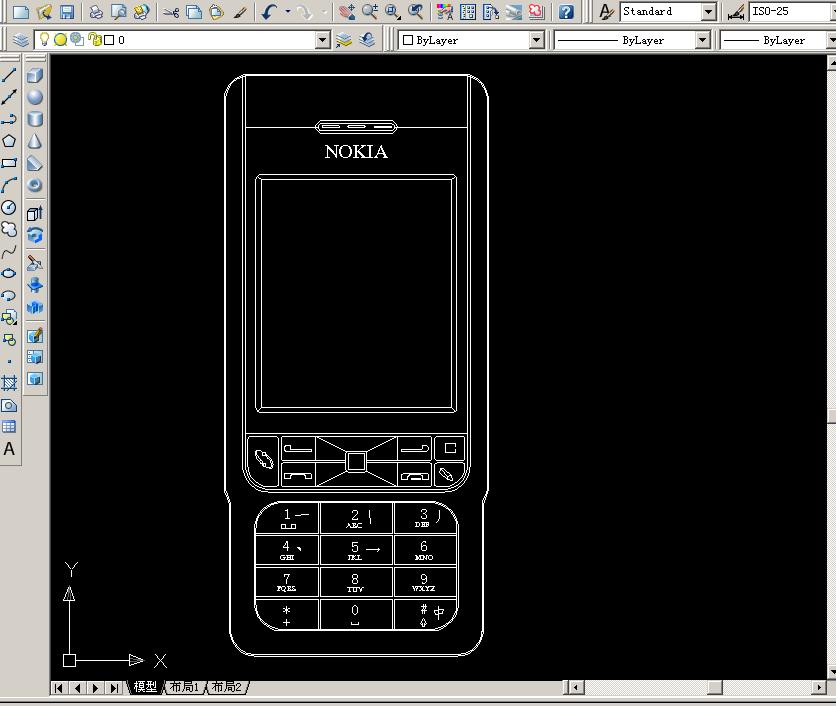This screenshot has width=836, height=706.
Task: Open the ISO-25 dimension style box
Action: click(792, 12)
